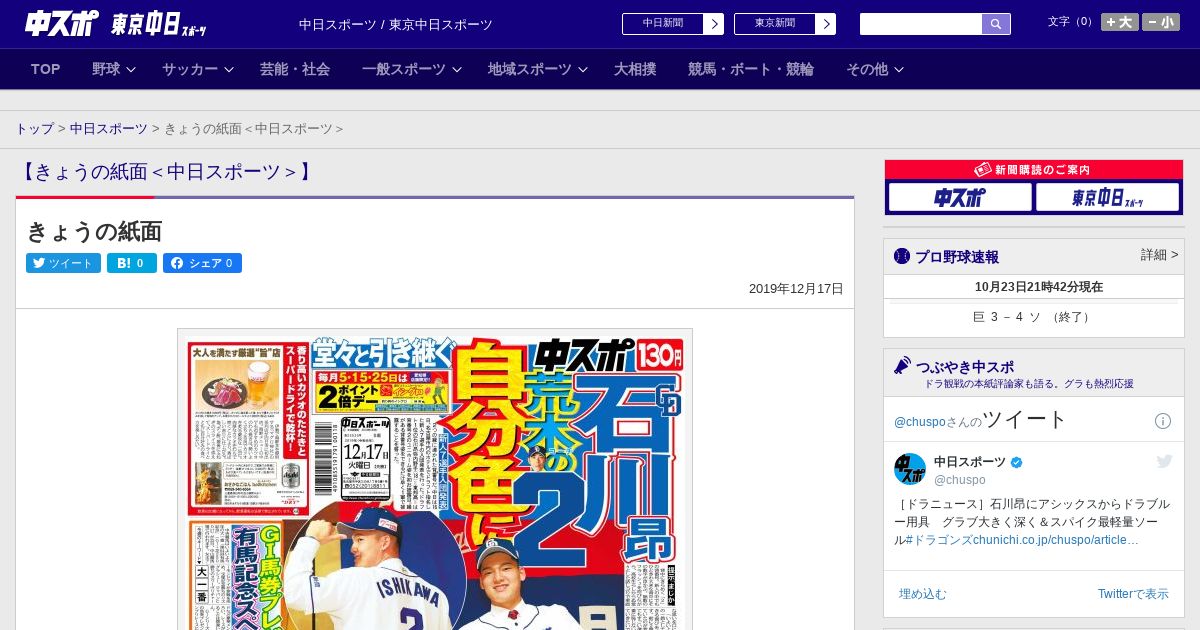Click the 巨 3-4 ソ score row

coord(1034,317)
